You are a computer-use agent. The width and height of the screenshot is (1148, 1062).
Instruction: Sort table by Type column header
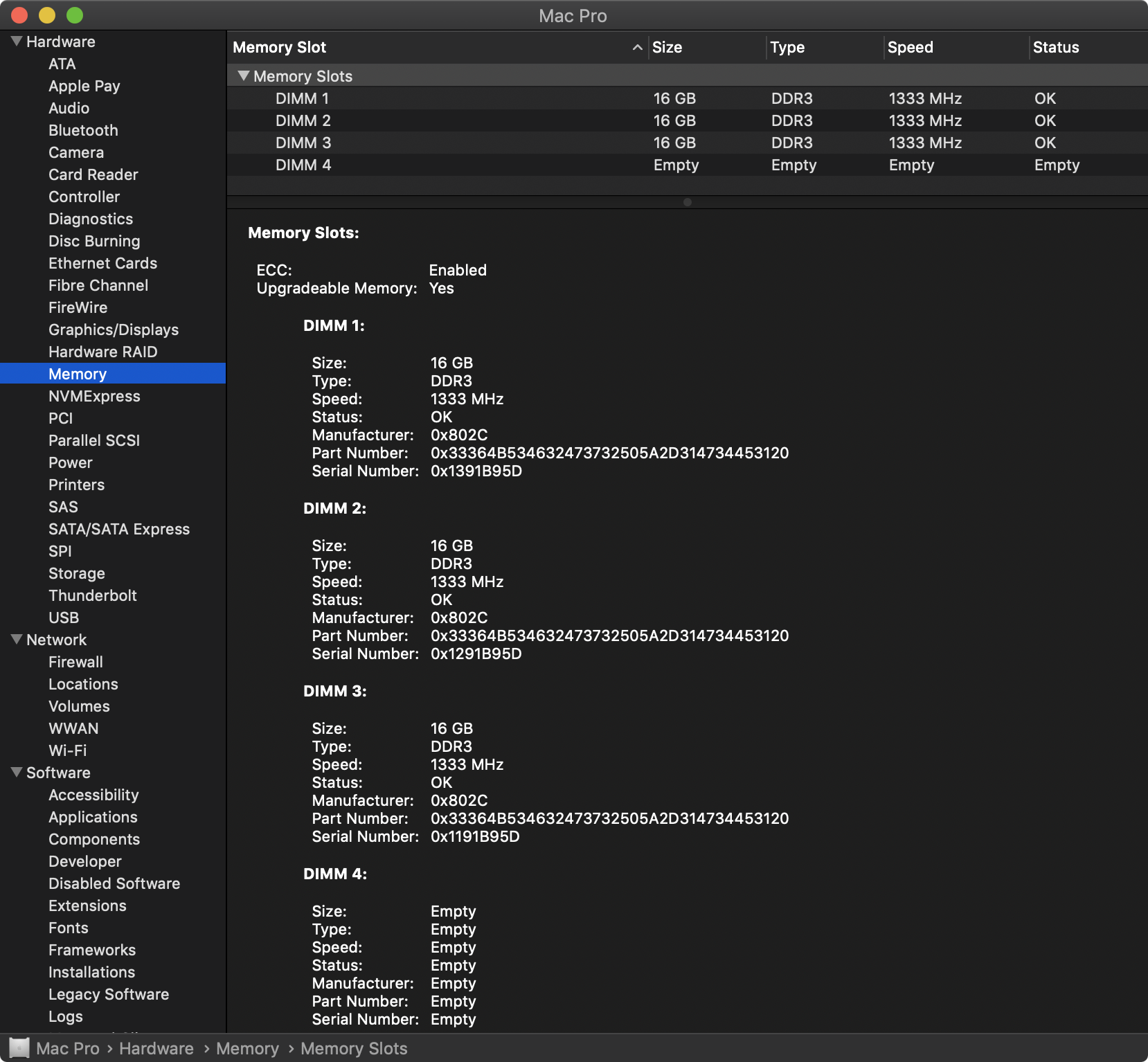click(787, 47)
